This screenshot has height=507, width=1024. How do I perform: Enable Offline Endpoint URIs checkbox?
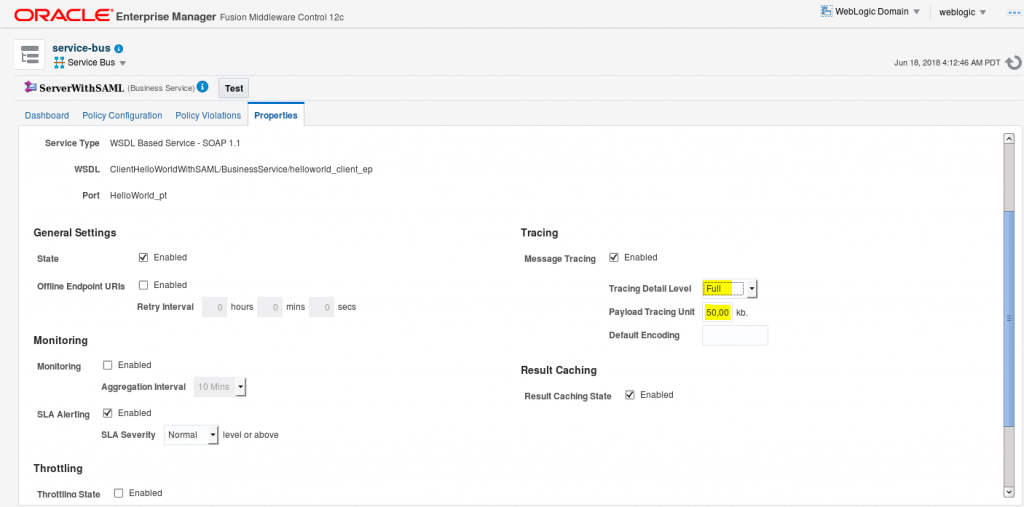tap(143, 285)
